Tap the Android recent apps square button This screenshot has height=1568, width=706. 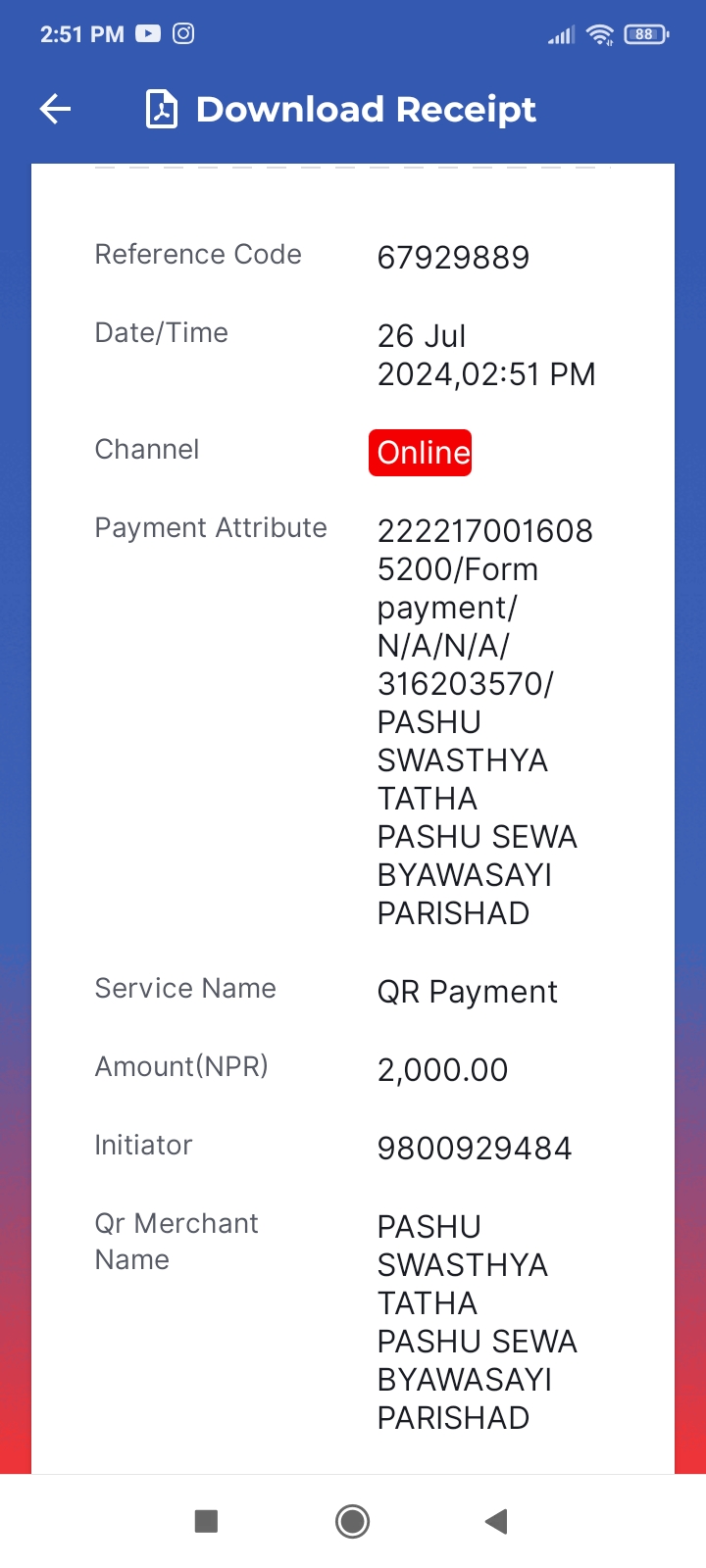pos(206,1521)
